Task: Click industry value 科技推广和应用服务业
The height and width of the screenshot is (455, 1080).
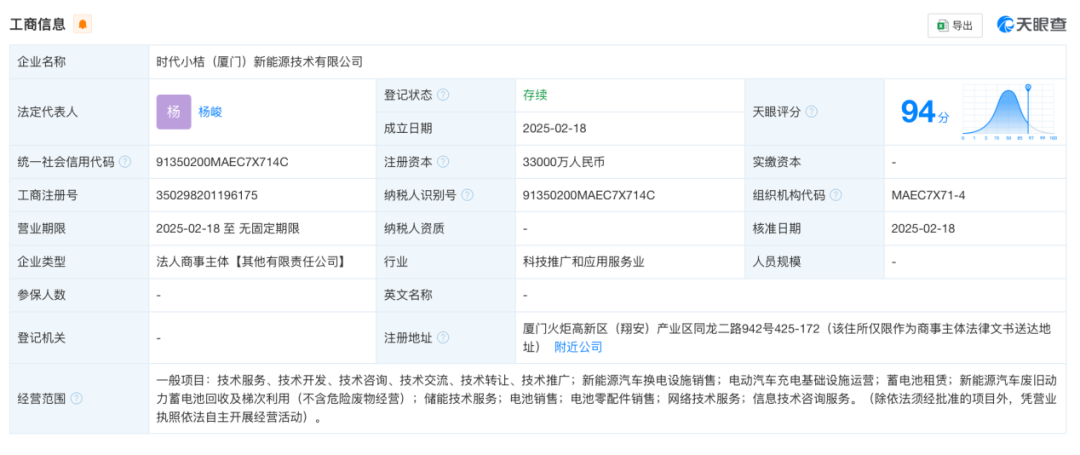Action: [x=583, y=262]
